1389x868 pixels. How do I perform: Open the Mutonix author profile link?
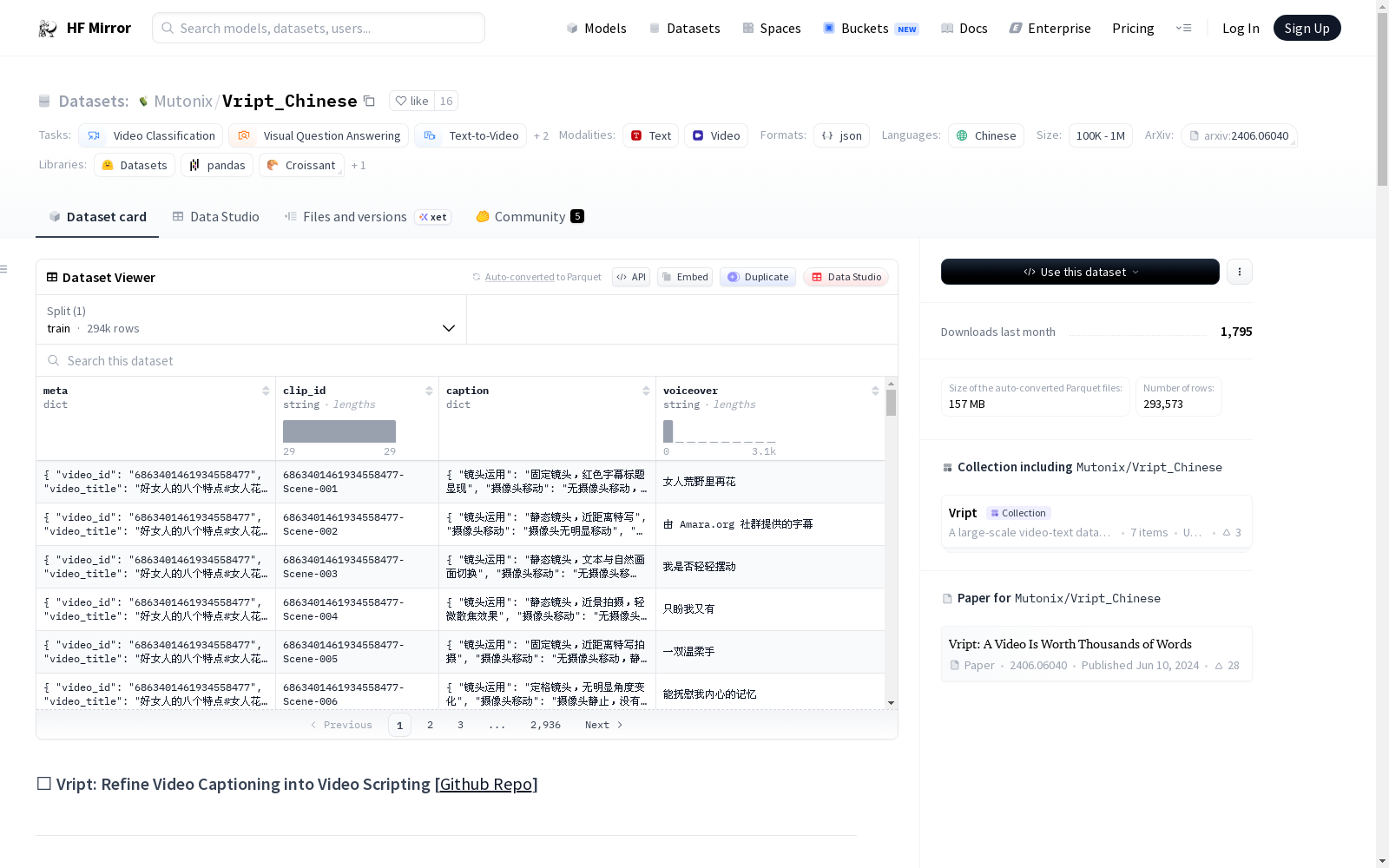[183, 102]
